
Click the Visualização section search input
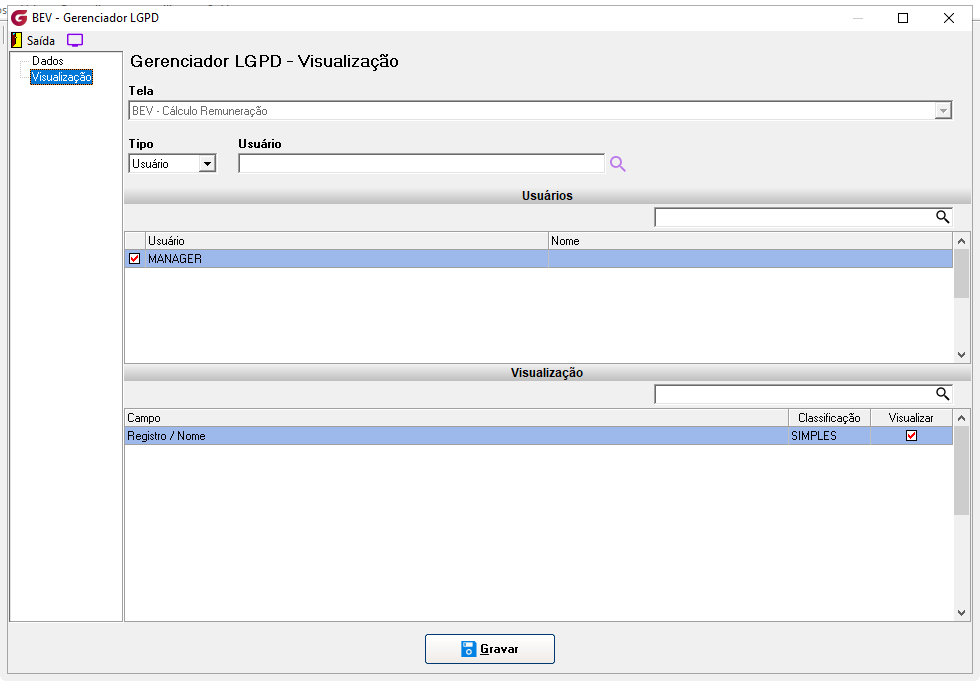tap(794, 394)
